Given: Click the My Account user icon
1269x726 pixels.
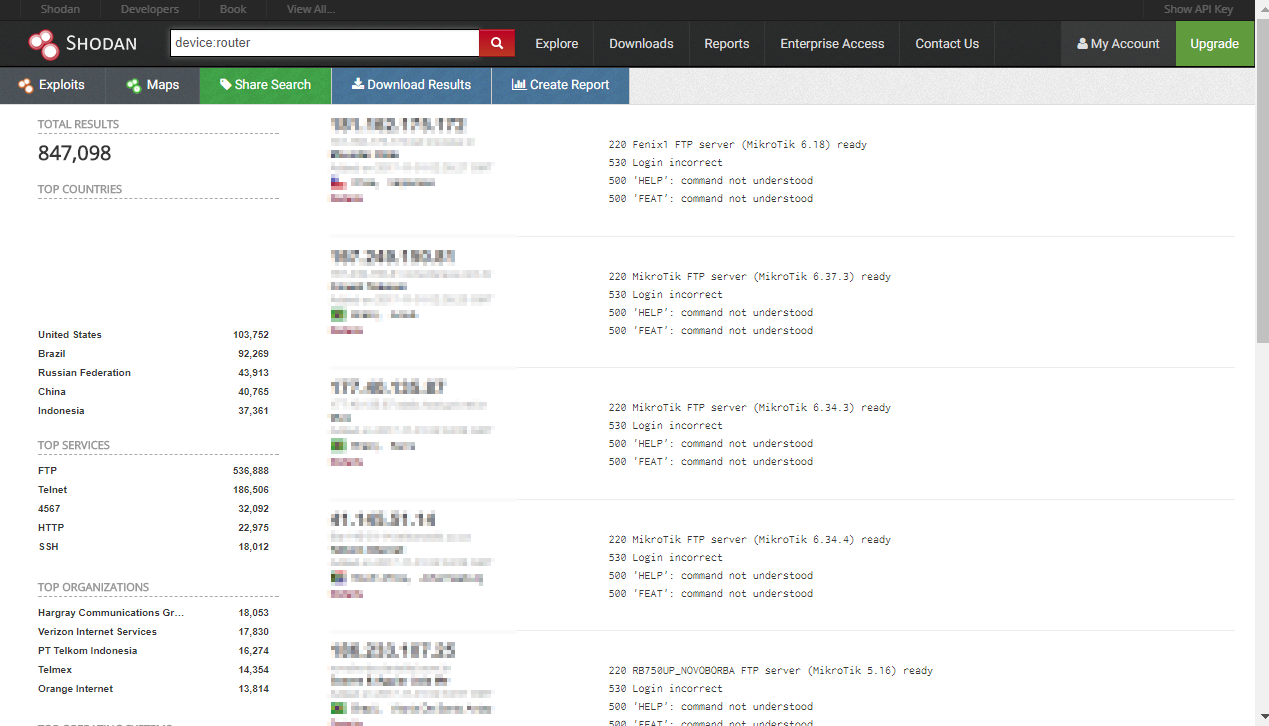Looking at the screenshot, I should click(1082, 44).
